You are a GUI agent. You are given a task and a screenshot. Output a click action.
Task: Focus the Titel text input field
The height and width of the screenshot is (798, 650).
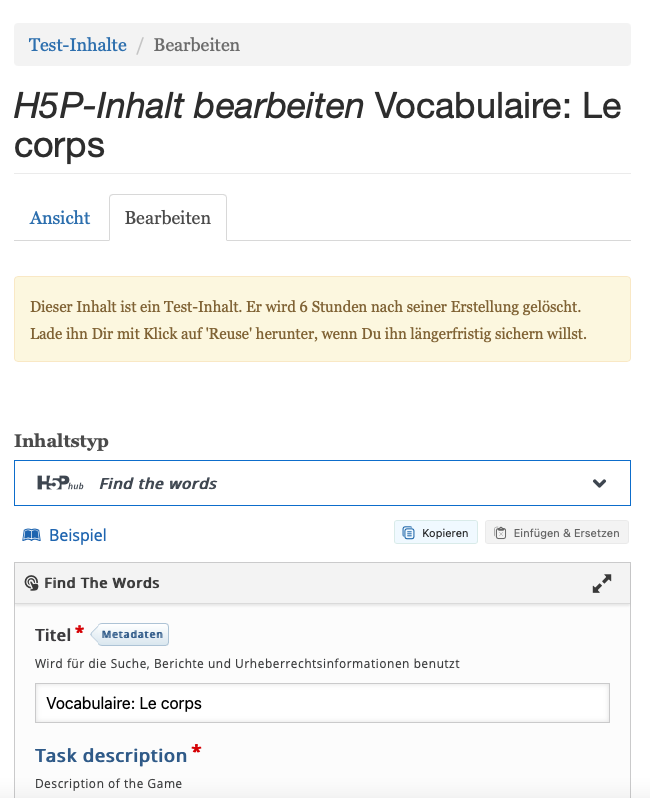click(x=322, y=703)
